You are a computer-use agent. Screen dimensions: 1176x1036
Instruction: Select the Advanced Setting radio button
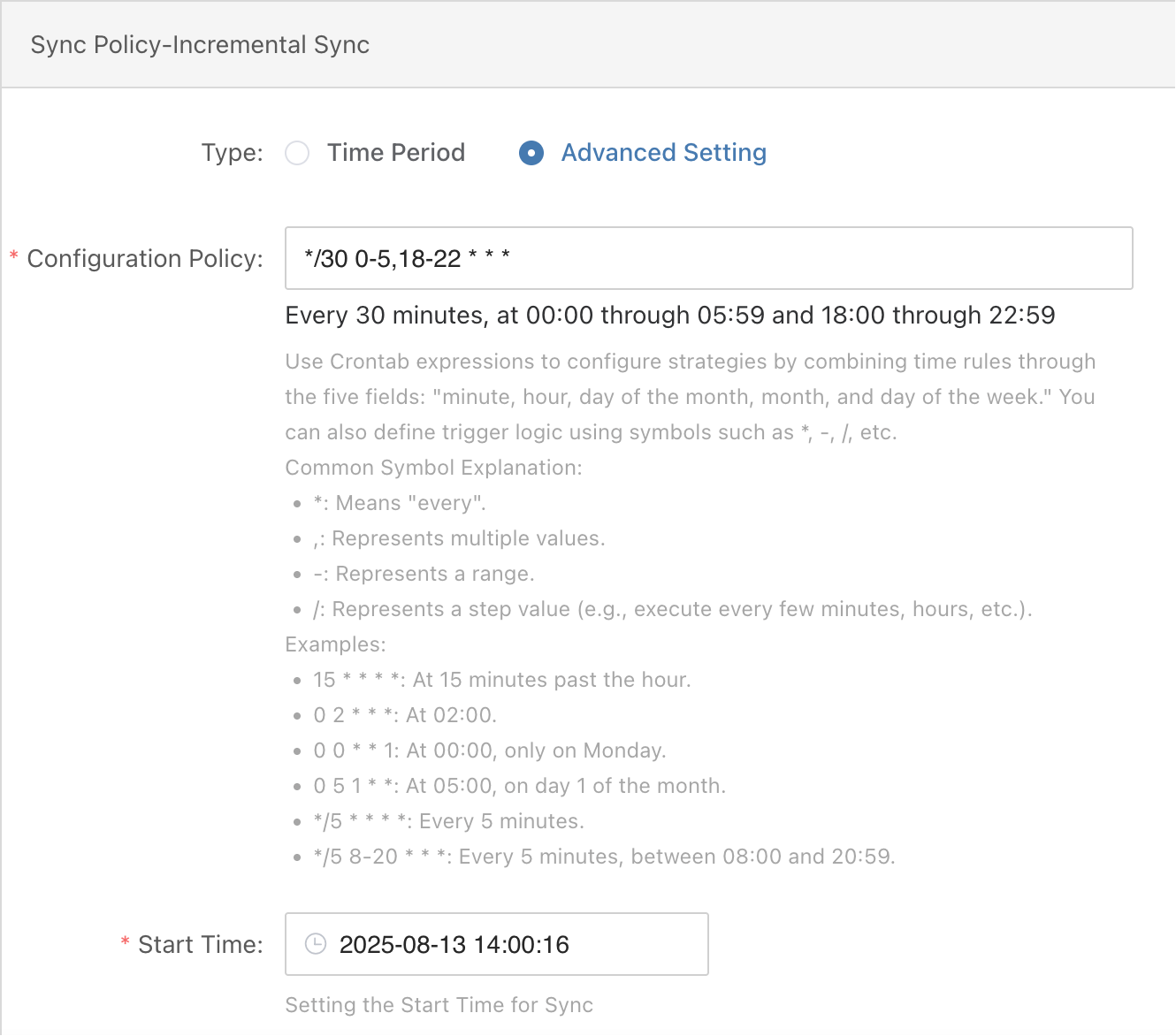pyautogui.click(x=531, y=153)
